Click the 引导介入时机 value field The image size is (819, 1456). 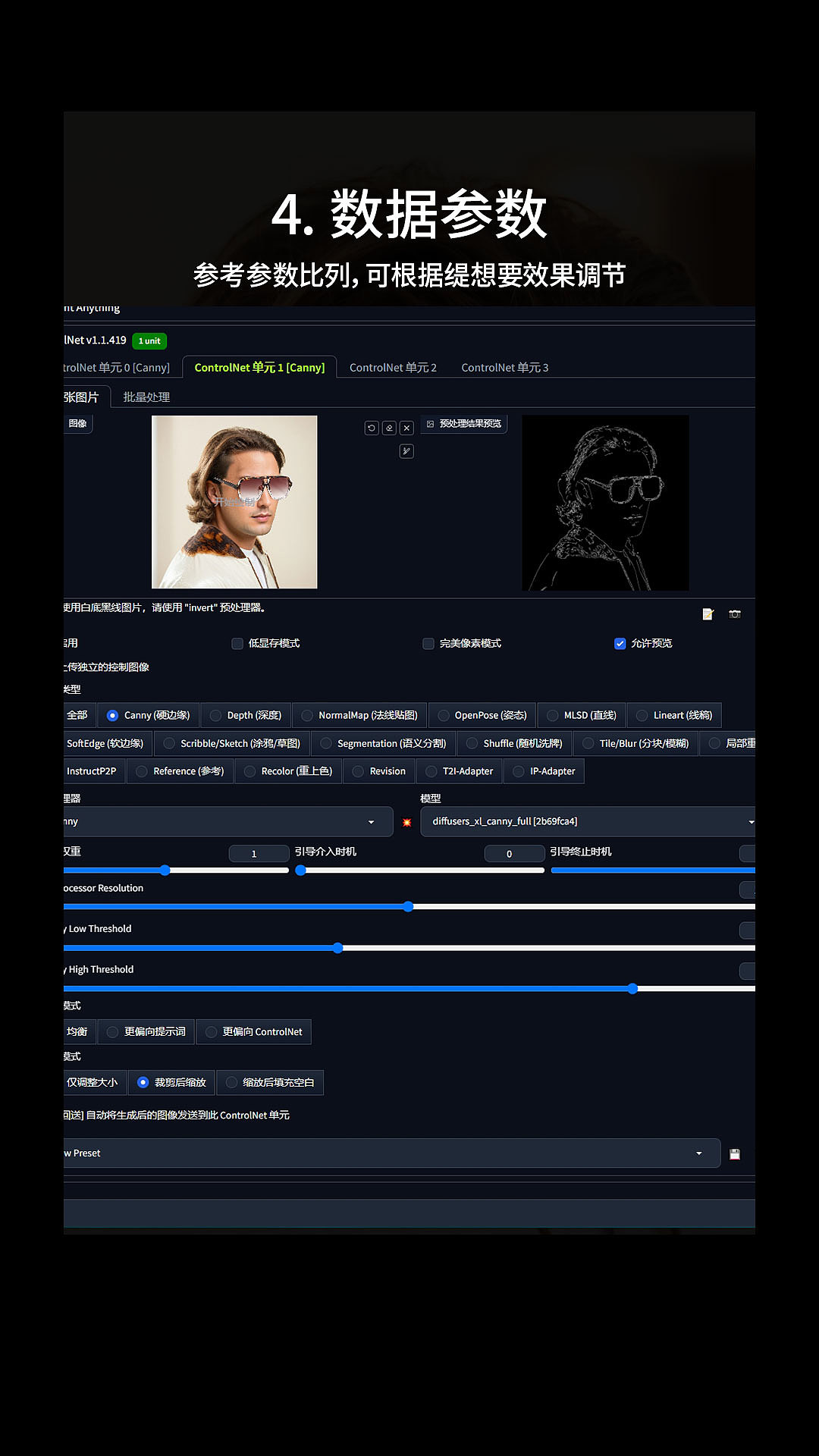click(x=514, y=854)
